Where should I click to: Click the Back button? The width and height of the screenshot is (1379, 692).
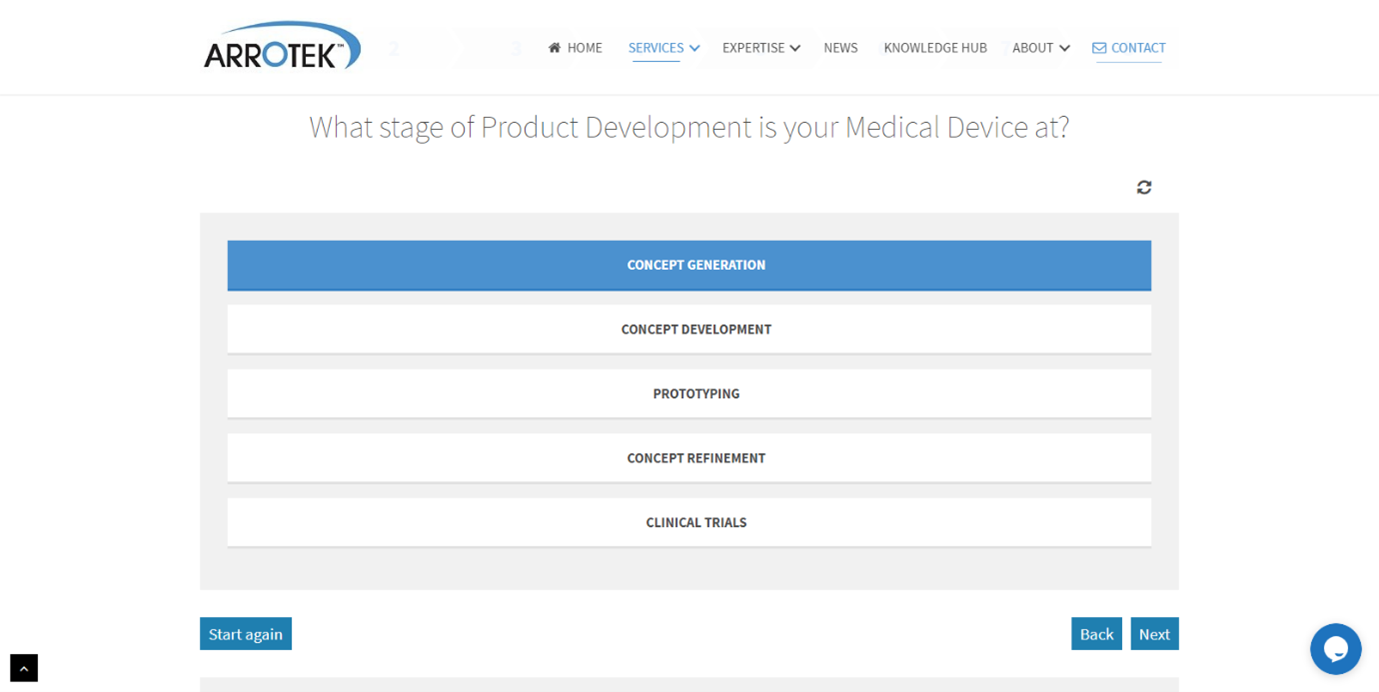click(x=1096, y=634)
